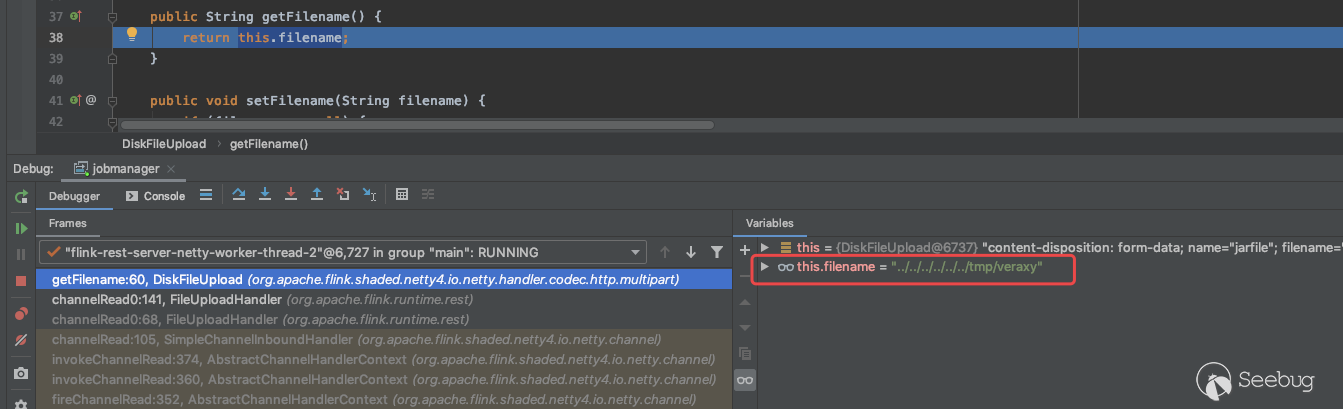Screen dimensions: 1343x409
Task: Select the Debugger tab
Action: pyautogui.click(x=74, y=196)
